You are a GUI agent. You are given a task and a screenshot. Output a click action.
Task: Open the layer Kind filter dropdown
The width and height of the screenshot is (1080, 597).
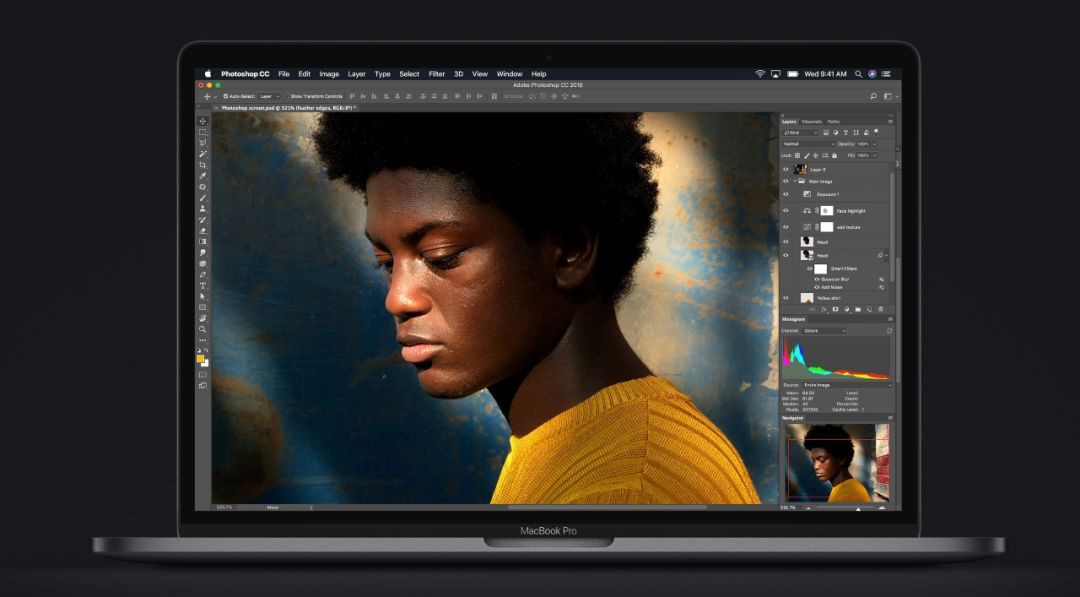point(800,132)
